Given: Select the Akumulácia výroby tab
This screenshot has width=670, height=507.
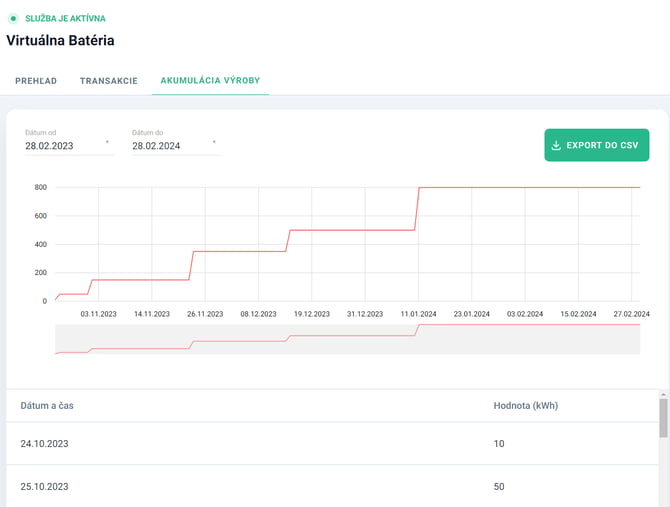Looking at the screenshot, I should (210, 80).
